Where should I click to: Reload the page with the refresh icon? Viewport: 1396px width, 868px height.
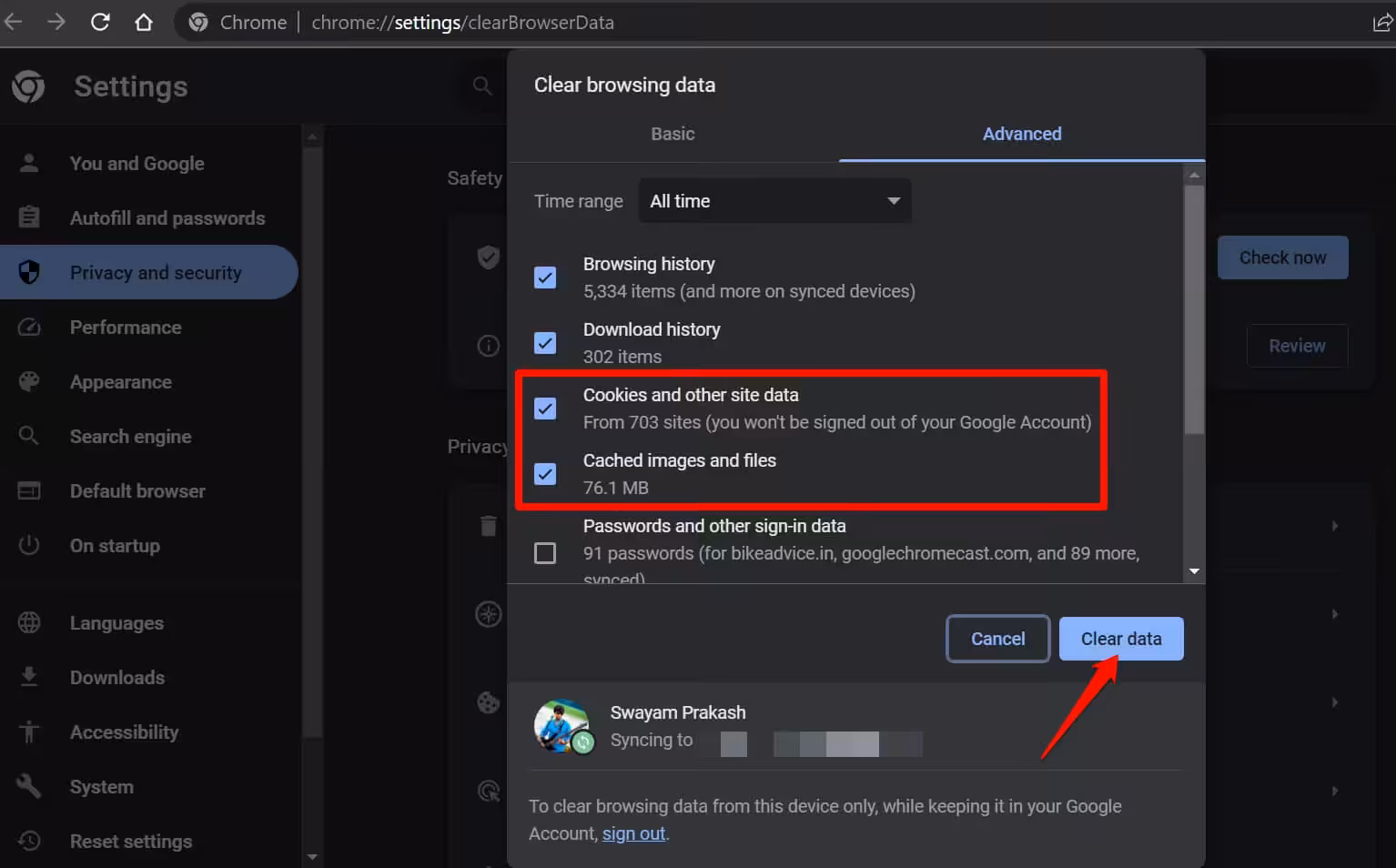coord(100,22)
